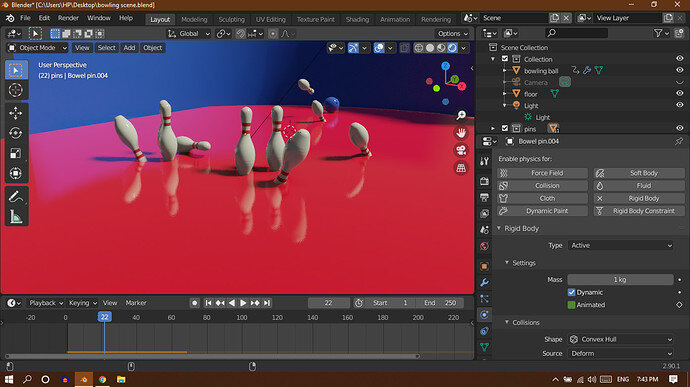Open the rigid body Type dropdown
This screenshot has height=387, width=690.
pos(621,246)
